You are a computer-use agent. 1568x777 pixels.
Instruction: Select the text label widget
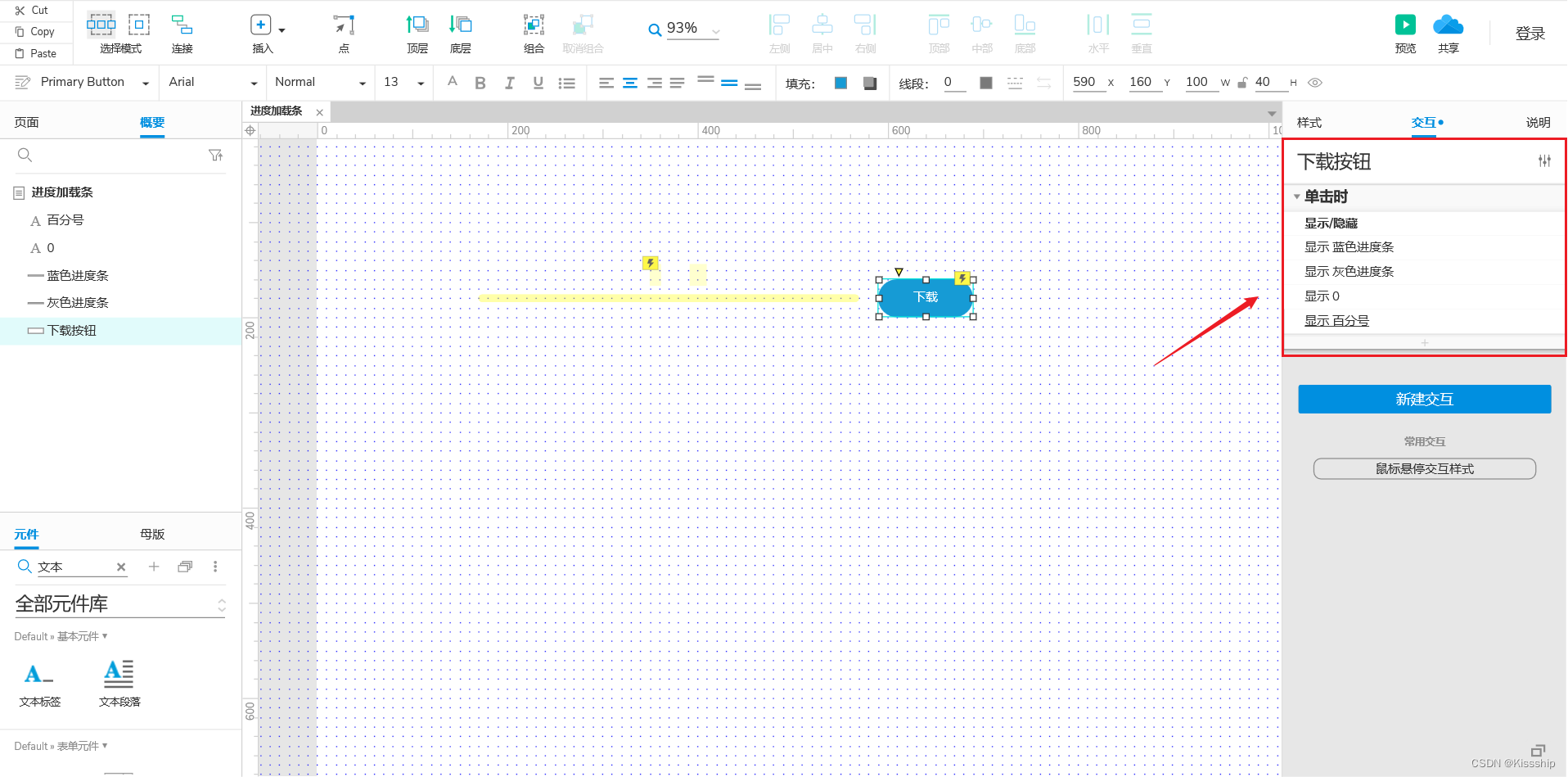click(x=40, y=684)
